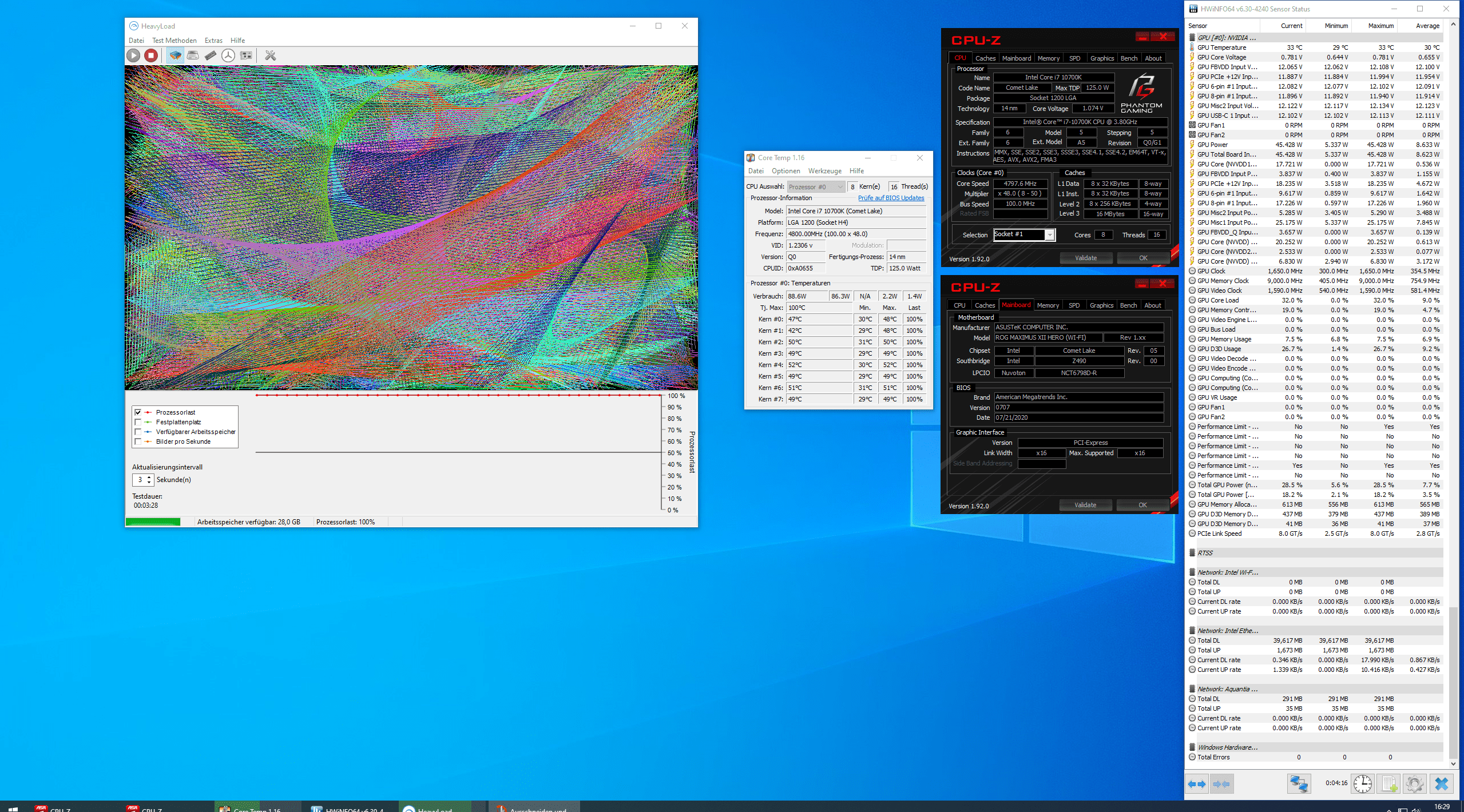The image size is (1464, 812).
Task: Click the GPU Clock sensor row icon
Action: pos(1192,271)
